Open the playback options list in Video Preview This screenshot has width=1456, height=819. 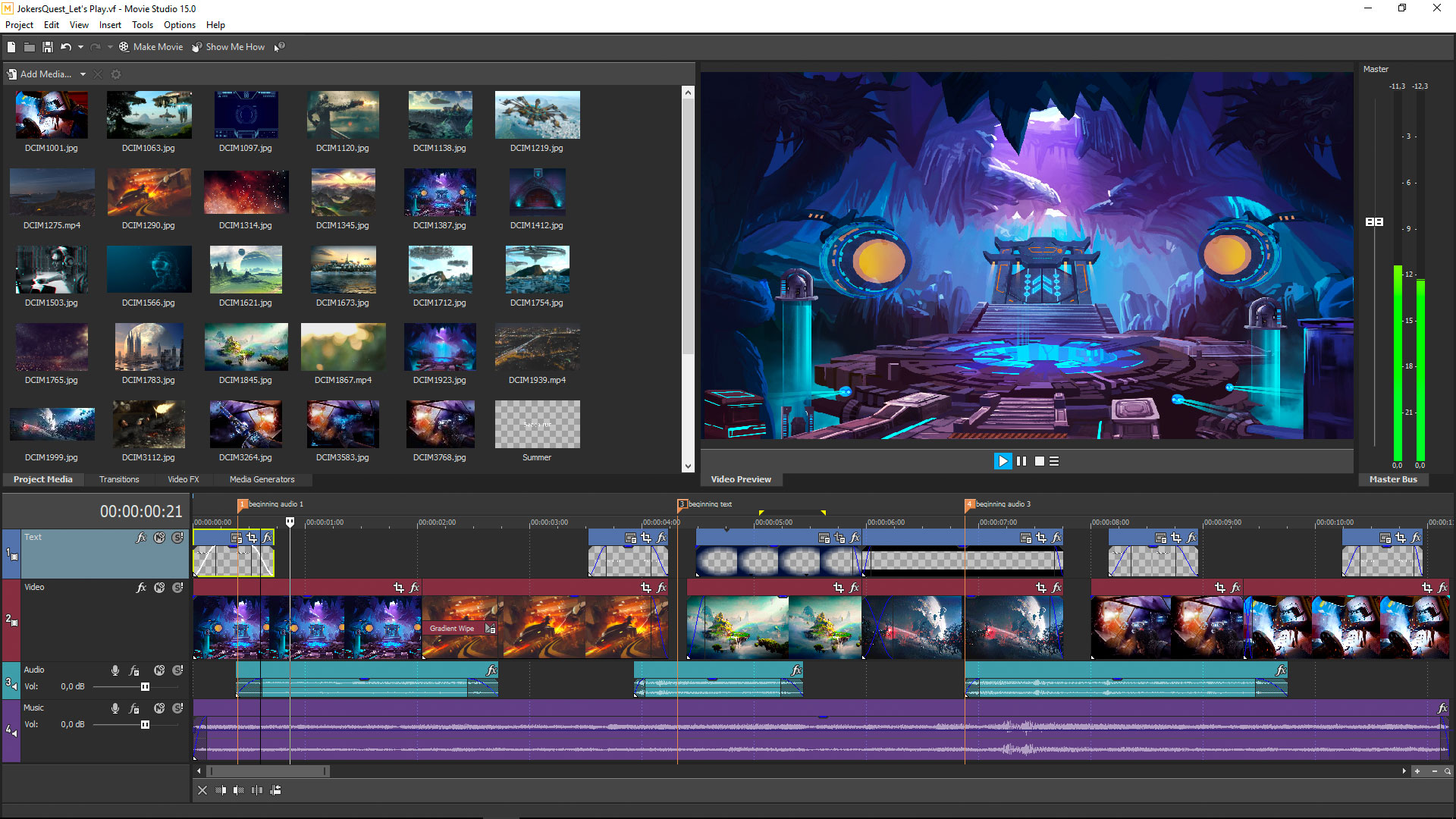pos(1054,460)
